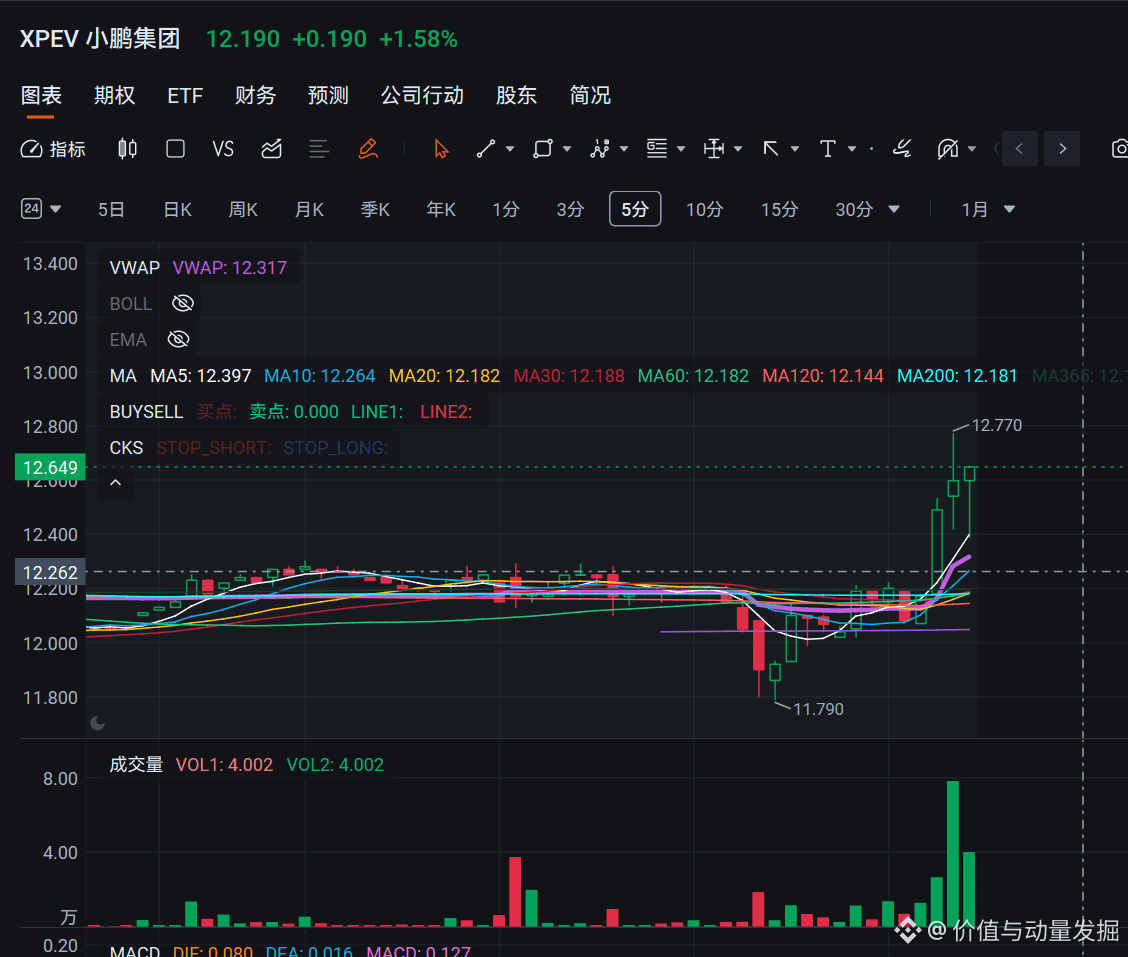Click the 成交量 volume label
This screenshot has height=957, width=1128.
pyautogui.click(x=136, y=764)
